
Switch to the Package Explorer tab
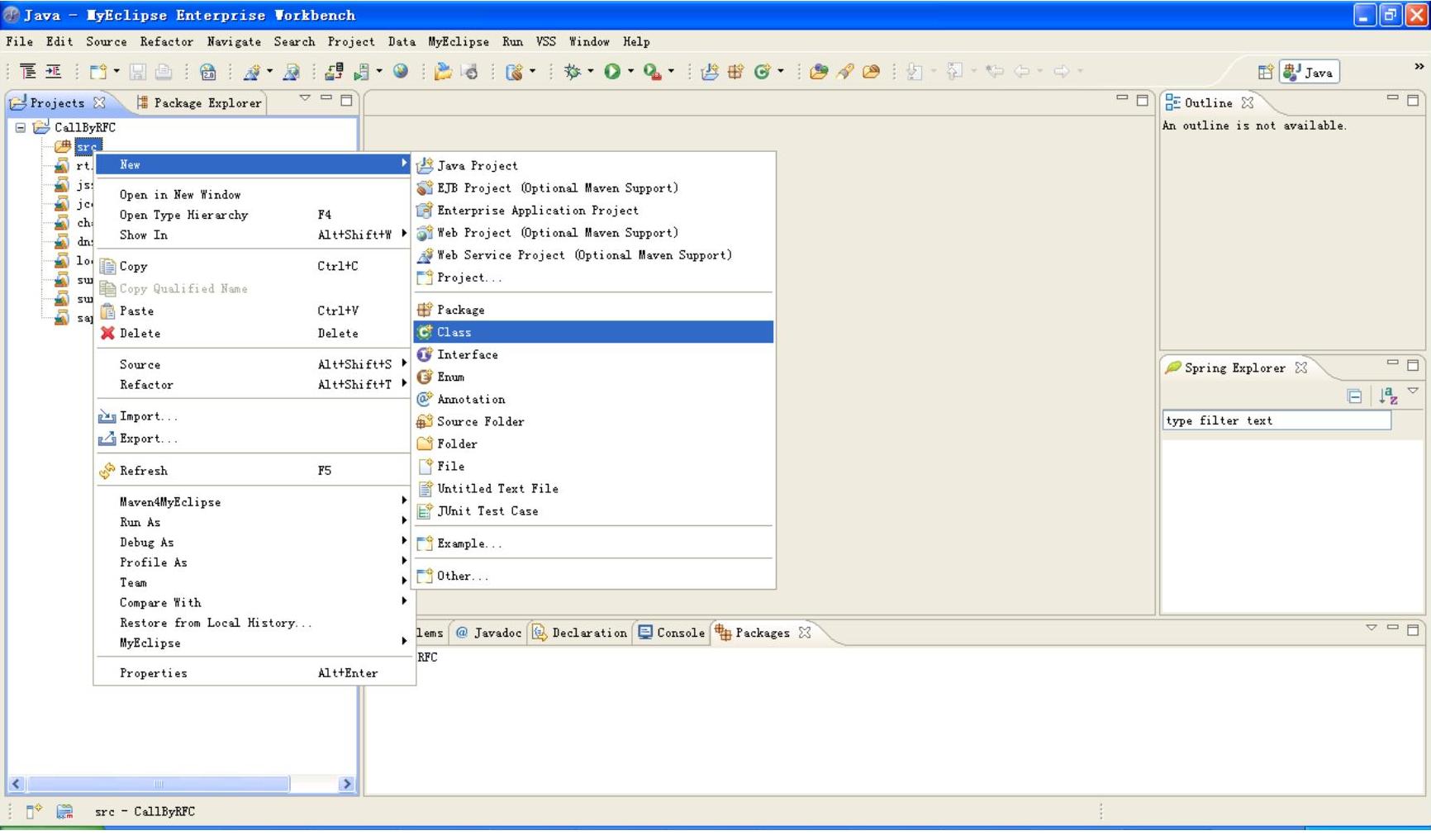198,102
